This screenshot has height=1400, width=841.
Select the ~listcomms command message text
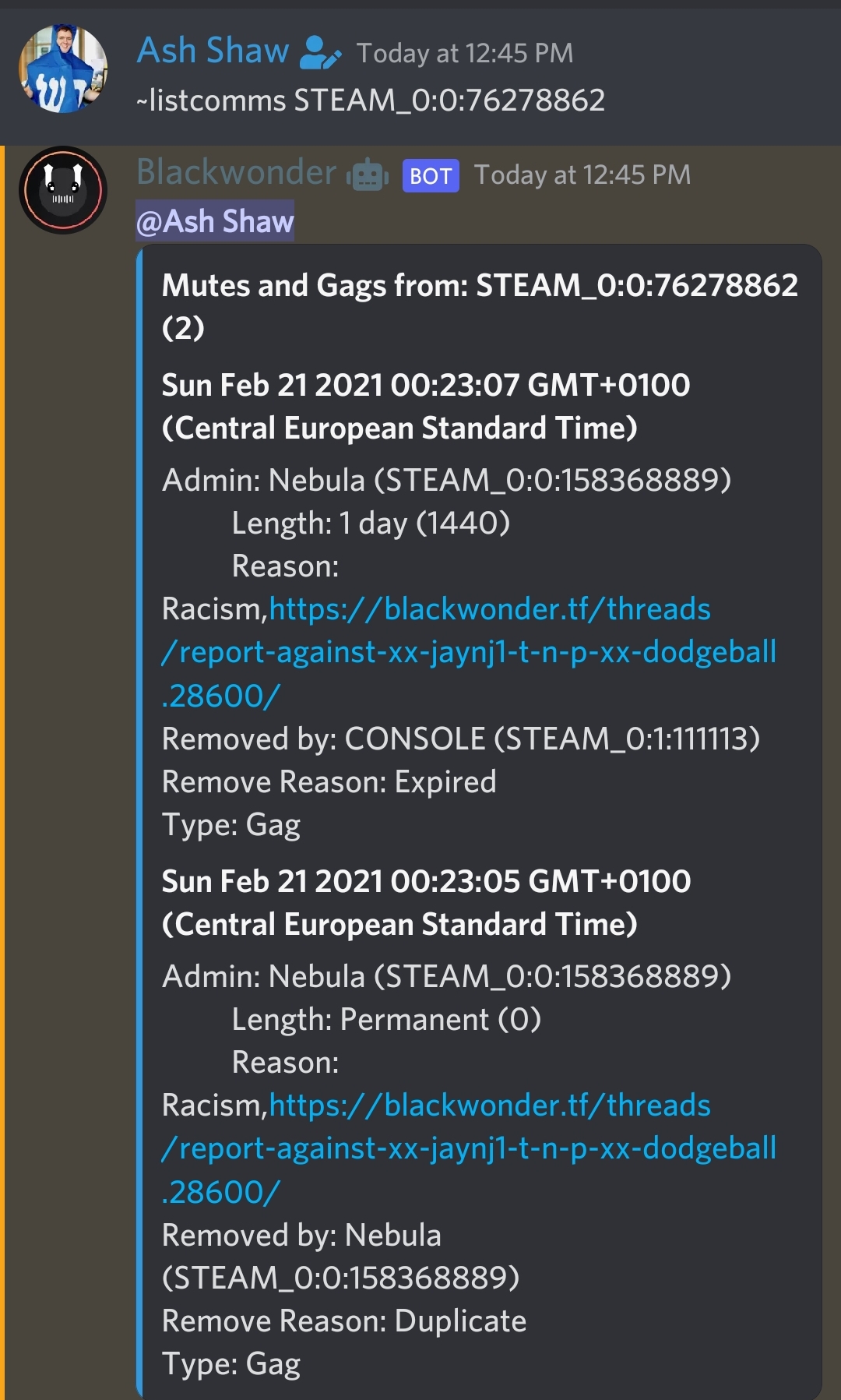[x=371, y=101]
